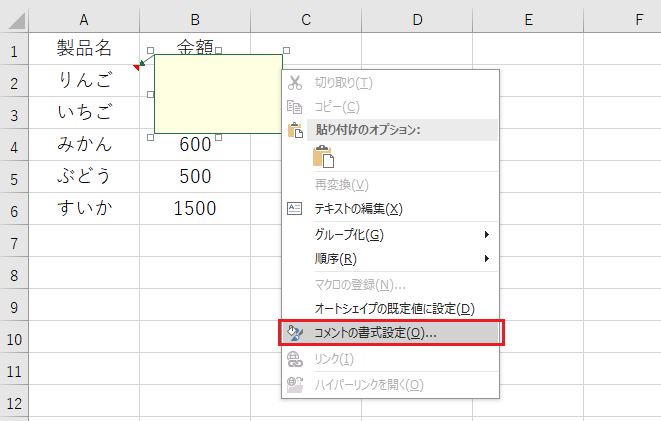Click the paste options header clipboard icon

pos(295,130)
